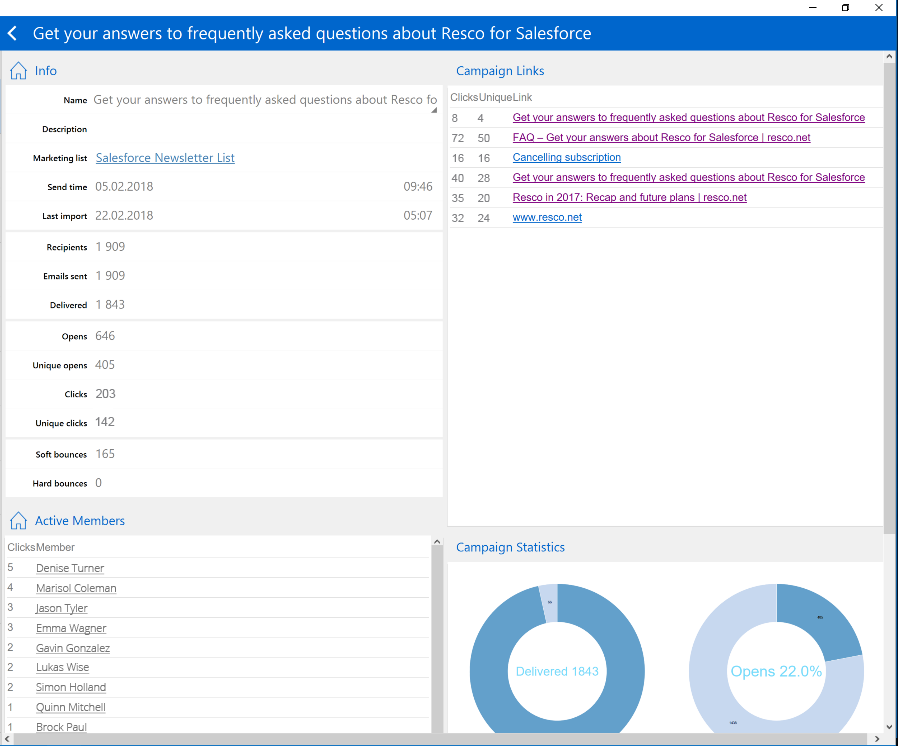Image resolution: width=898 pixels, height=746 pixels.
Task: Open member Denise Turner
Action: (70, 568)
